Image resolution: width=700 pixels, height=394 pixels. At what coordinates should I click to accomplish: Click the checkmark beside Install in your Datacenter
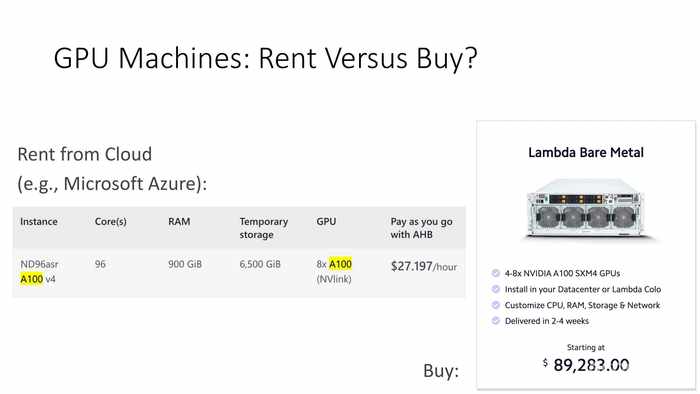(x=496, y=289)
